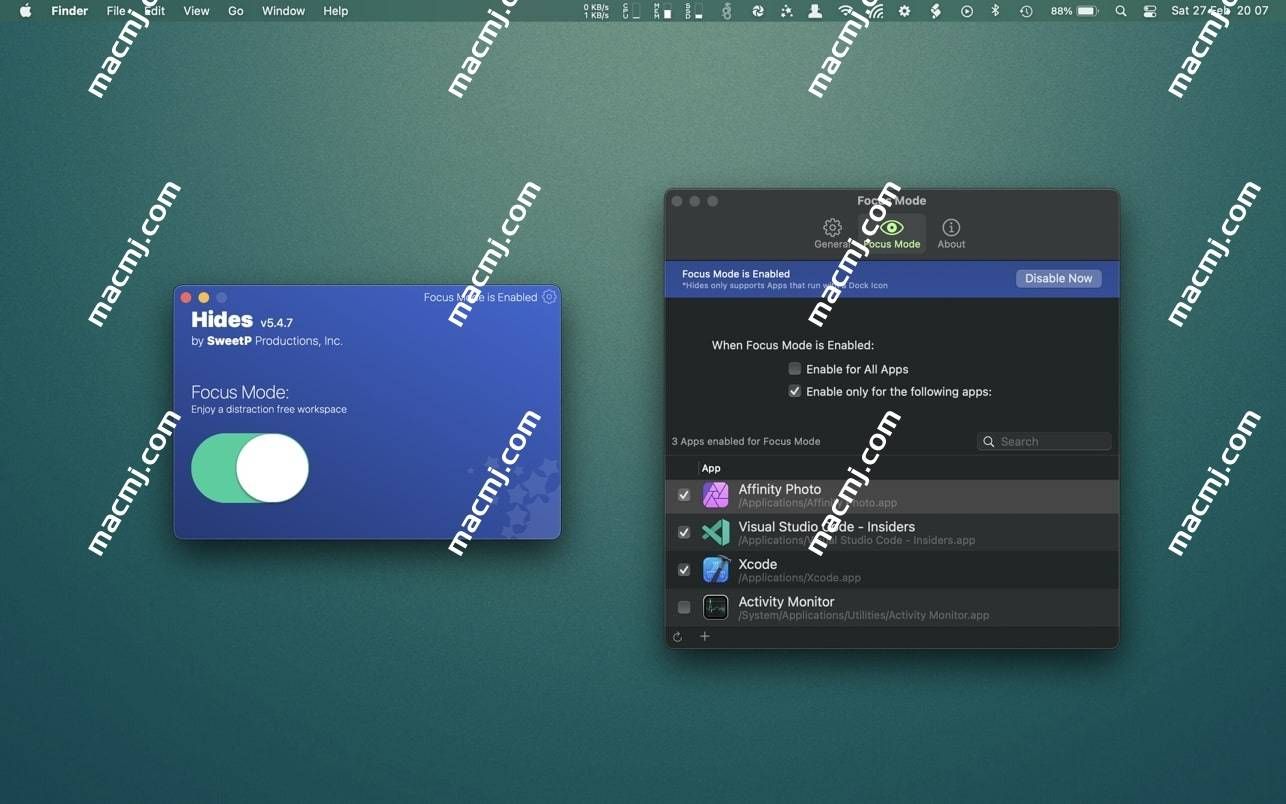This screenshot has width=1286, height=804.
Task: Click the play circle menu bar icon
Action: [x=967, y=11]
